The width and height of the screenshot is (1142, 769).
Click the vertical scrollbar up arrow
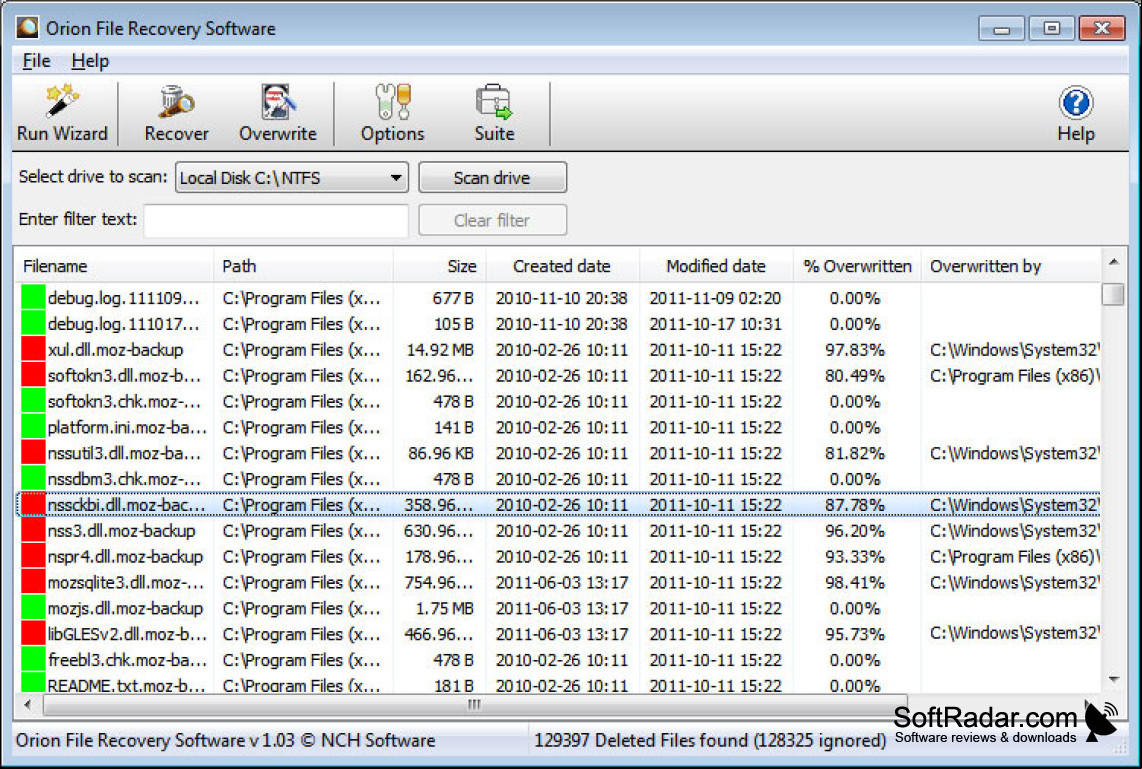tap(1114, 262)
